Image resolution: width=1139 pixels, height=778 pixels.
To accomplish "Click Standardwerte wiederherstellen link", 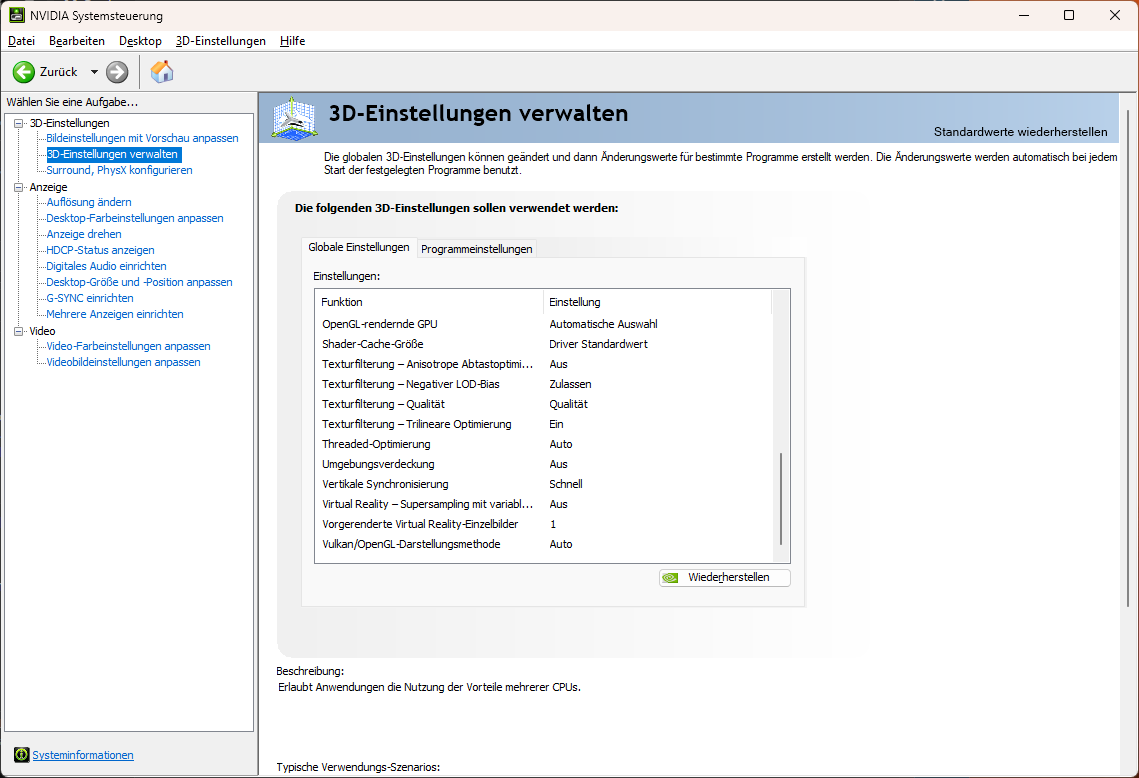I will pos(1021,131).
